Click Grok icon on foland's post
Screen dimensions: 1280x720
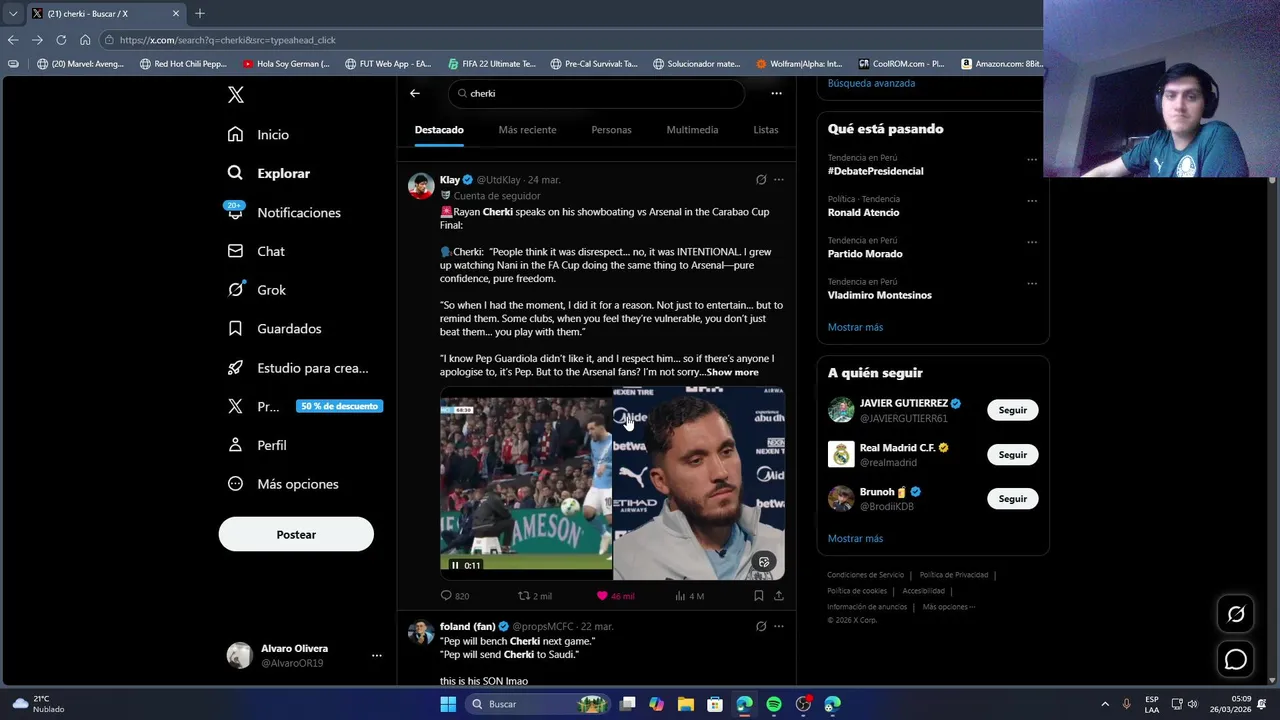click(x=761, y=627)
